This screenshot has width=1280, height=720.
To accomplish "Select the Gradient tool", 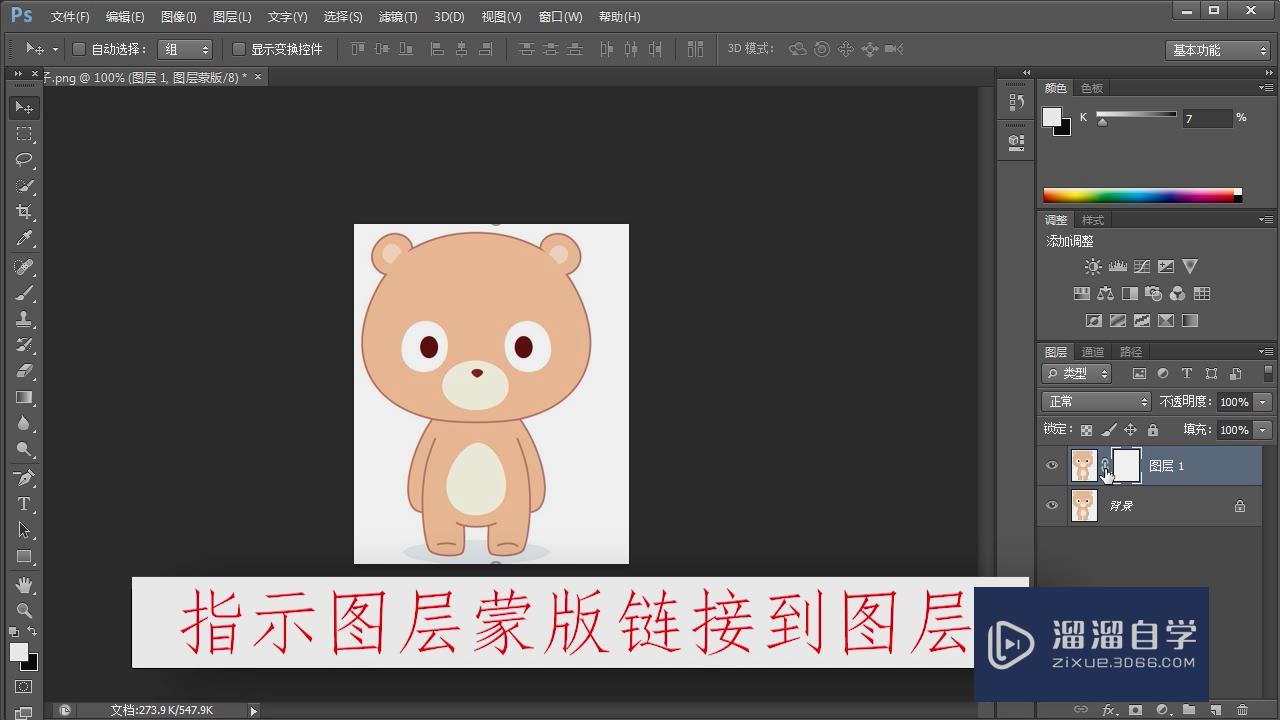I will [24, 397].
